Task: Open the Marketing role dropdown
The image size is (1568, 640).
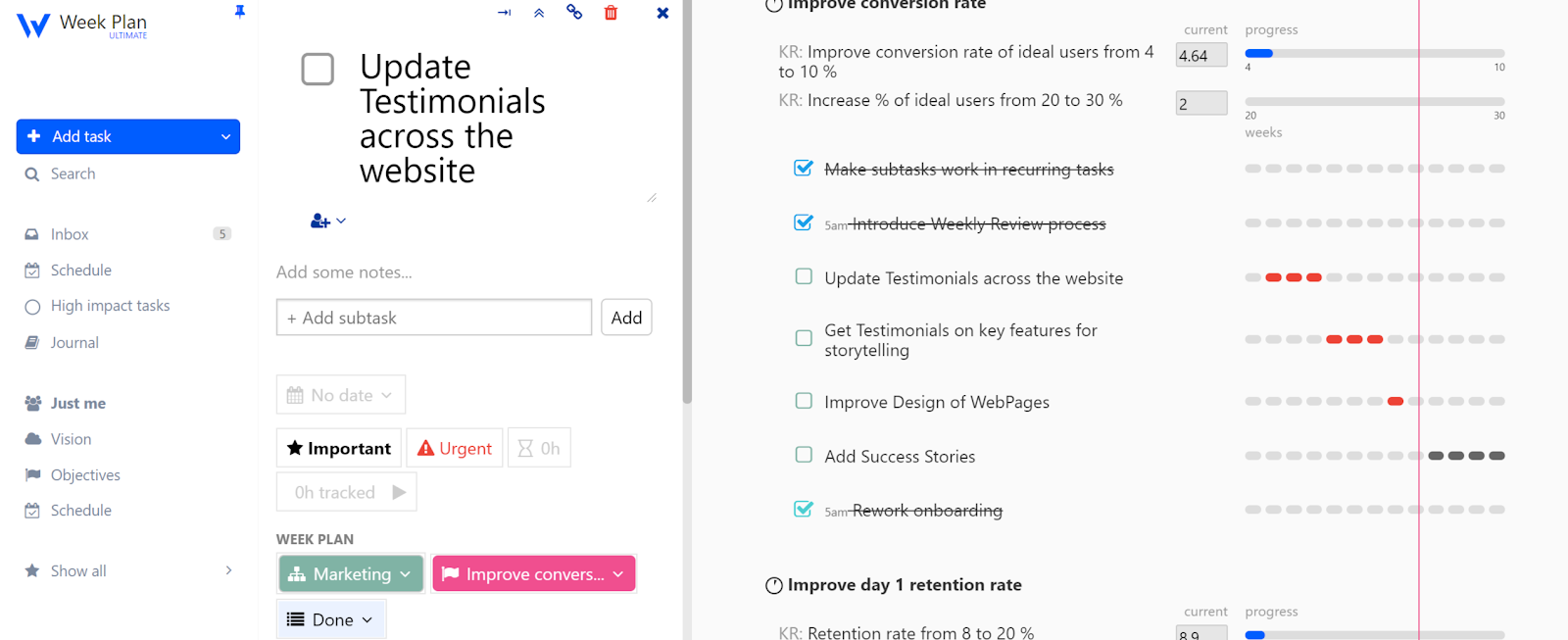Action: click(x=351, y=574)
